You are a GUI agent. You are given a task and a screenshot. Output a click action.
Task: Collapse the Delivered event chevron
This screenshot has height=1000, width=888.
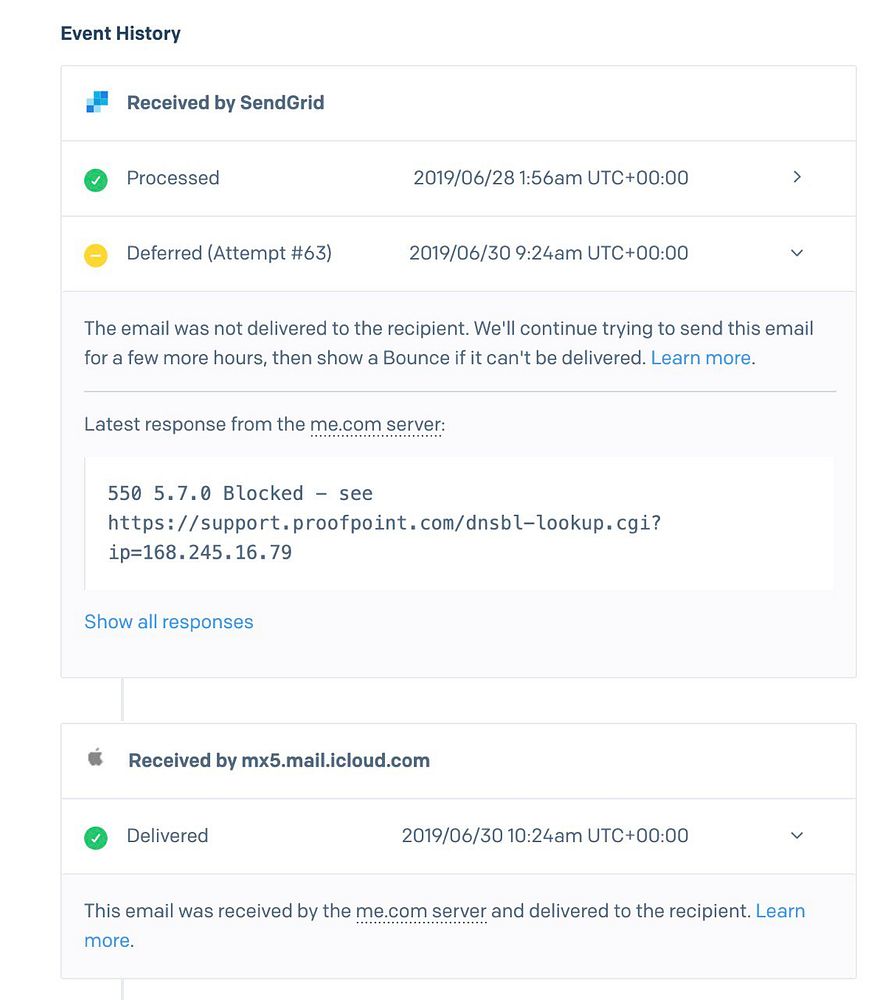click(797, 835)
